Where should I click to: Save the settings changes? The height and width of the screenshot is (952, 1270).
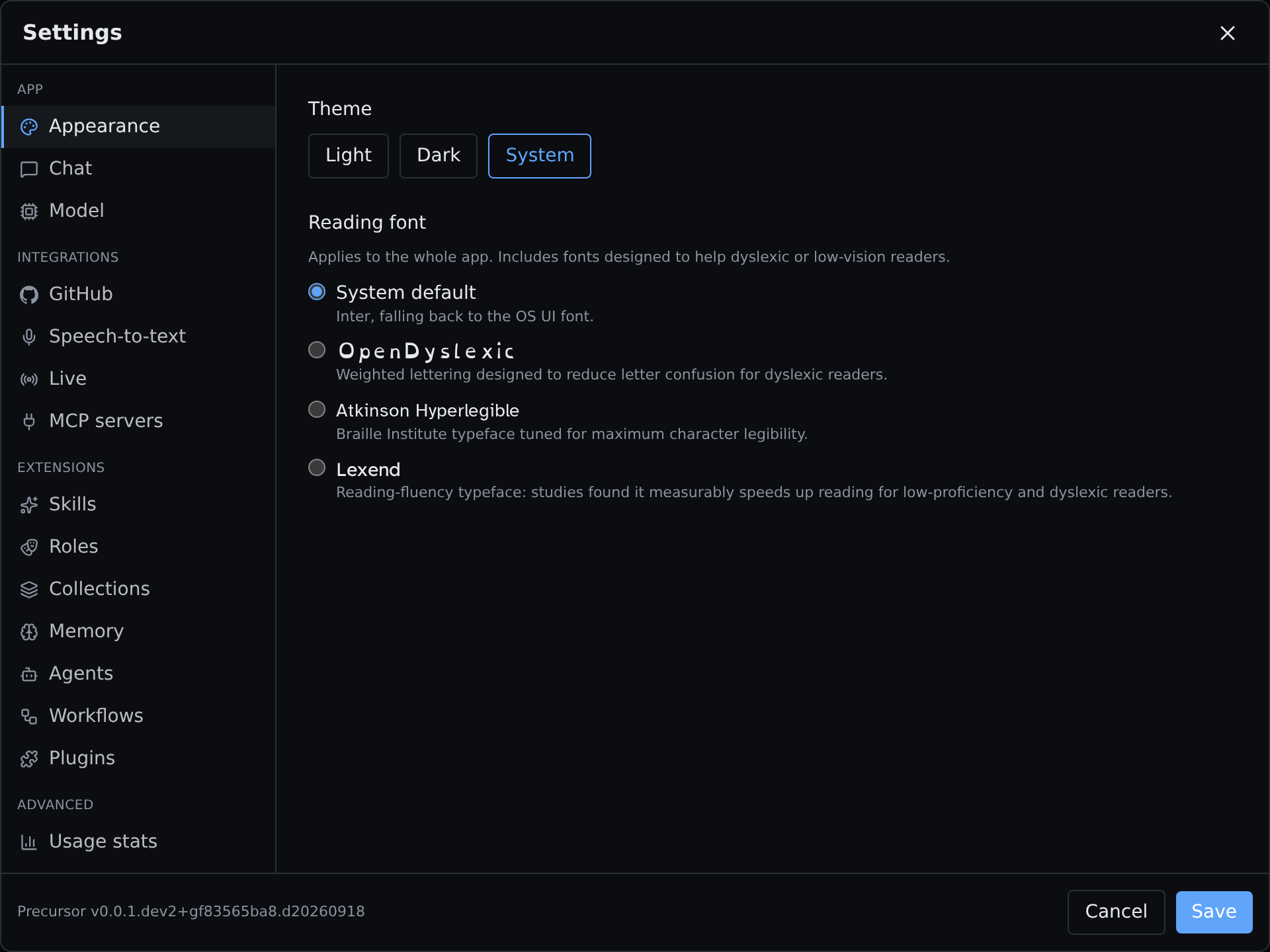click(1214, 912)
